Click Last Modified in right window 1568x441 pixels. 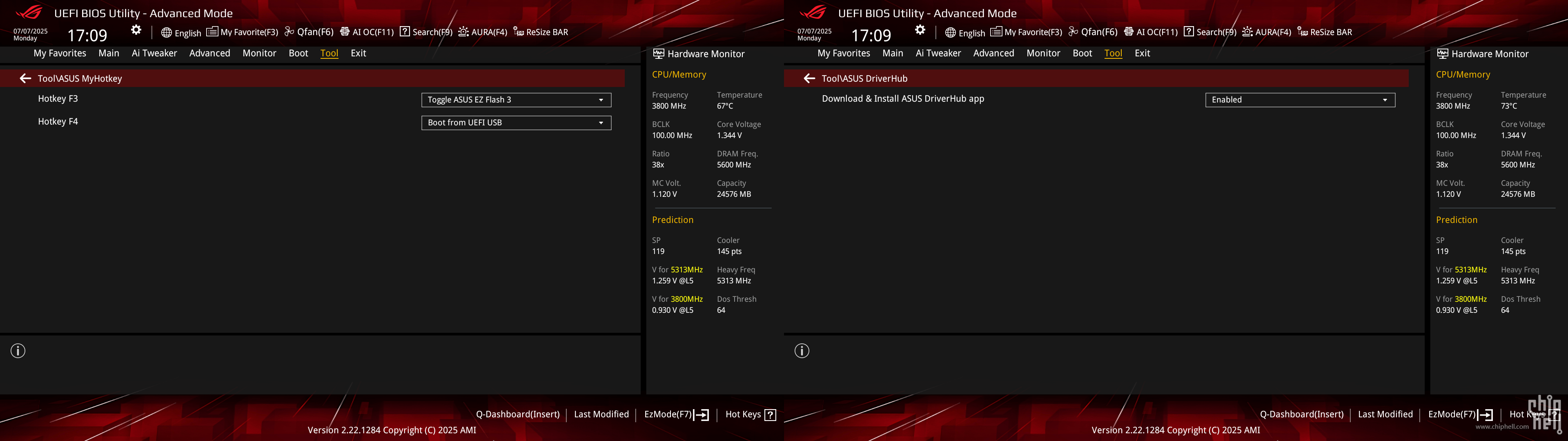(x=1385, y=414)
